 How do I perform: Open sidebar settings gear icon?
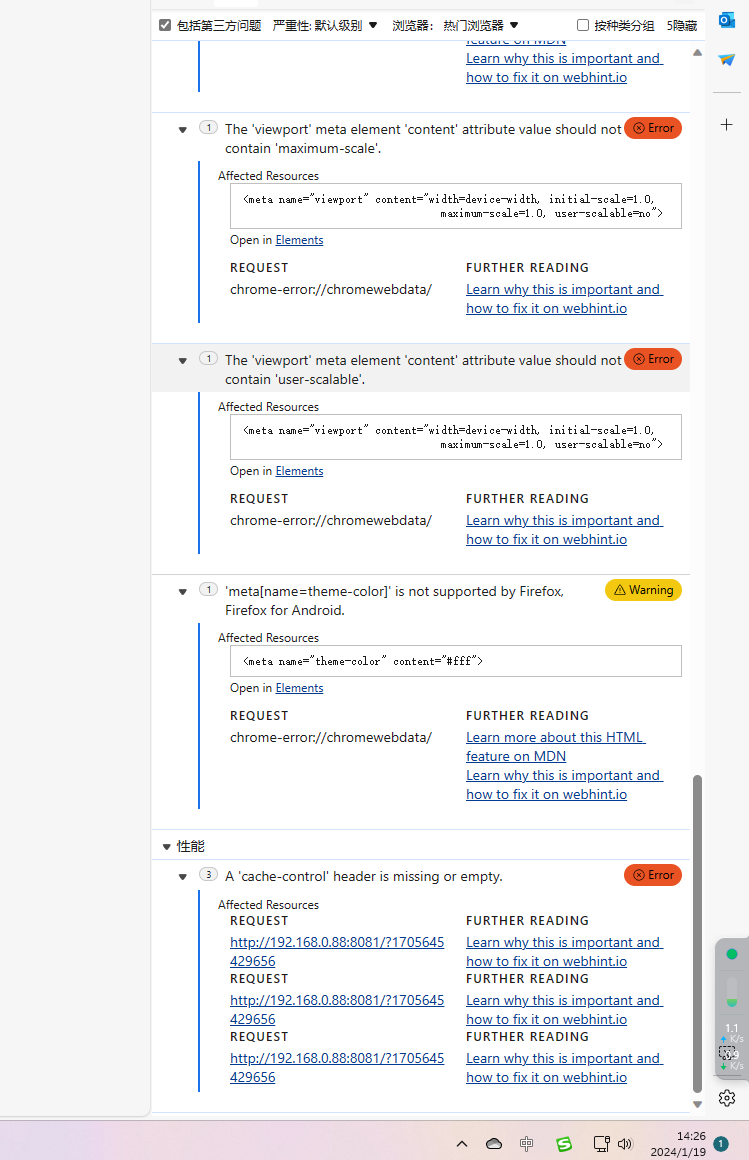pos(727,1098)
